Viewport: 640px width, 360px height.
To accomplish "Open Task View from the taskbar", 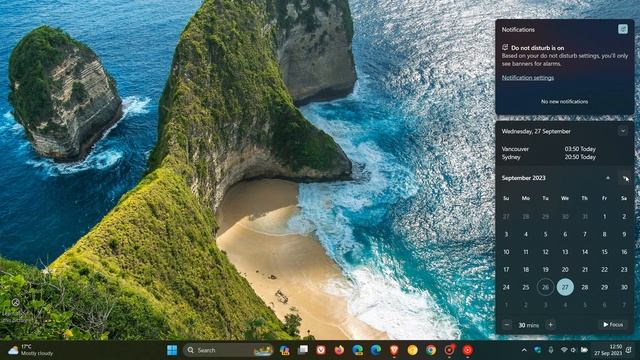I will (303, 350).
